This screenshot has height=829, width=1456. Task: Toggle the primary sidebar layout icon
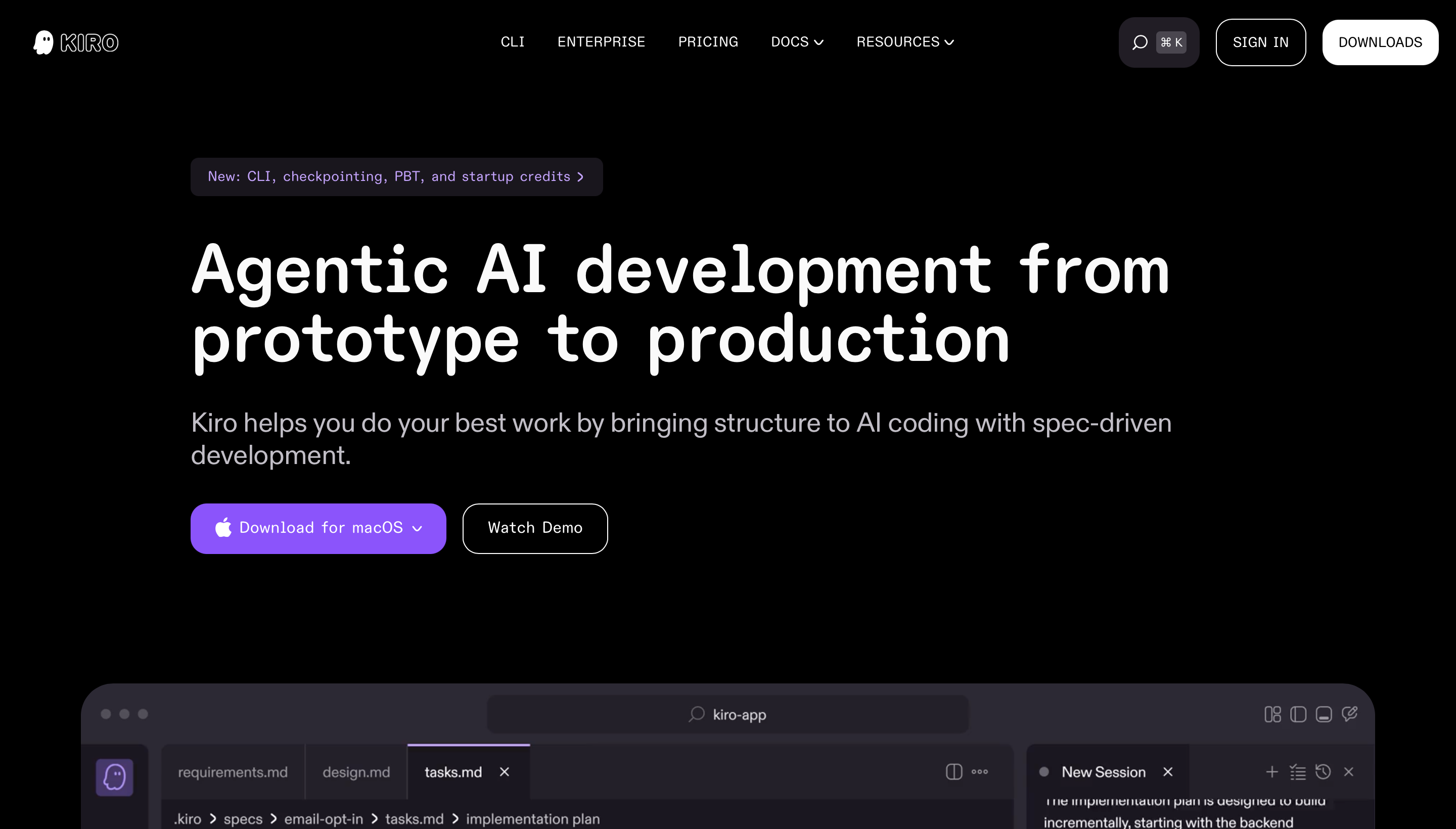pyautogui.click(x=1298, y=714)
